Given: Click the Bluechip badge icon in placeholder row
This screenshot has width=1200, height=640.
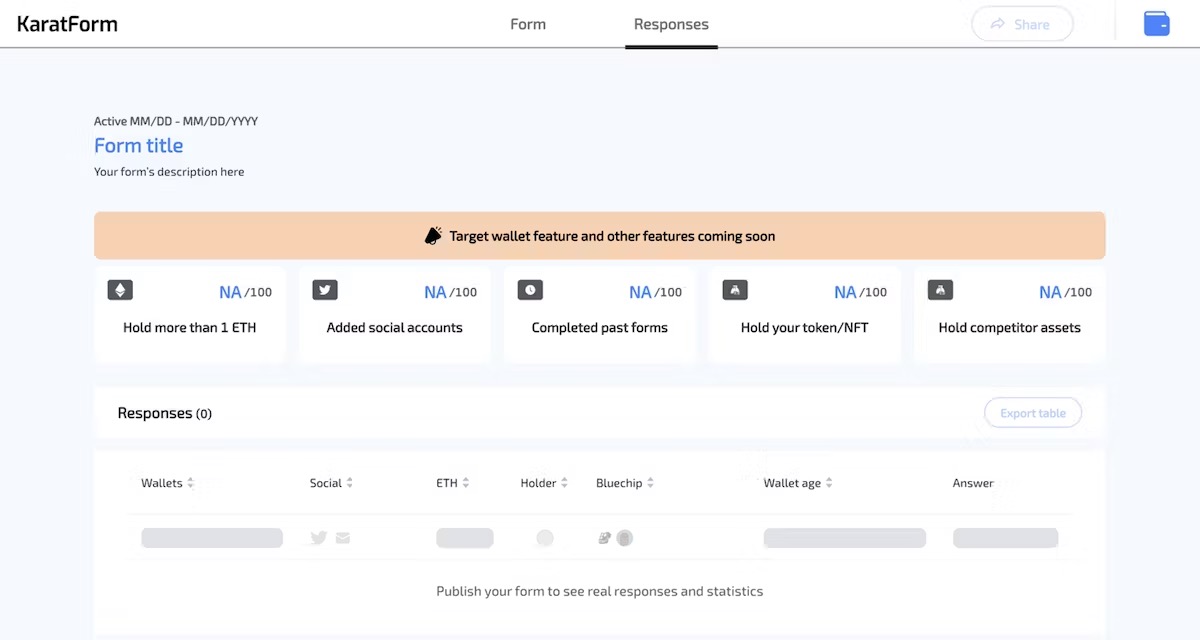Looking at the screenshot, I should 604,538.
